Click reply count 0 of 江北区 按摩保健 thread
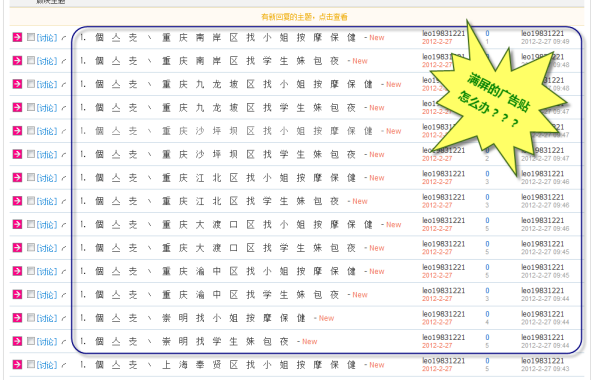This screenshot has width=595, height=380. click(487, 173)
